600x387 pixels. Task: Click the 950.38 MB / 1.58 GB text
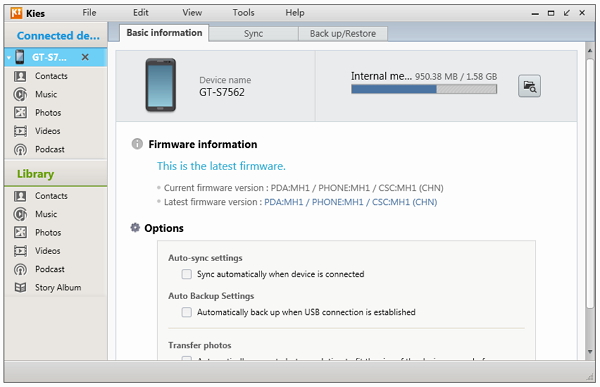tap(456, 77)
